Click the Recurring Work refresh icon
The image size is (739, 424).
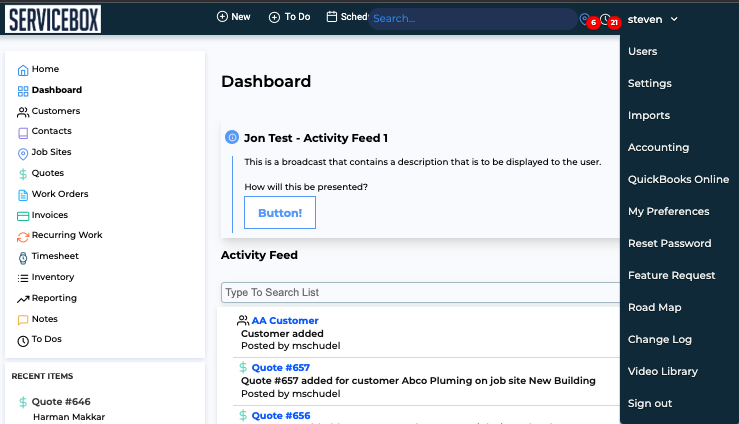click(23, 237)
